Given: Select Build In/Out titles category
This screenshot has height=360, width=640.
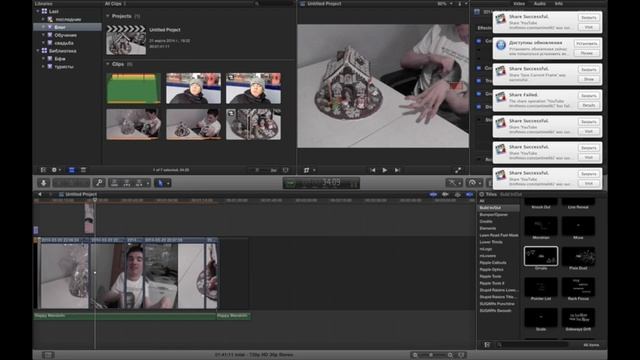Looking at the screenshot, I should click(x=498, y=208).
